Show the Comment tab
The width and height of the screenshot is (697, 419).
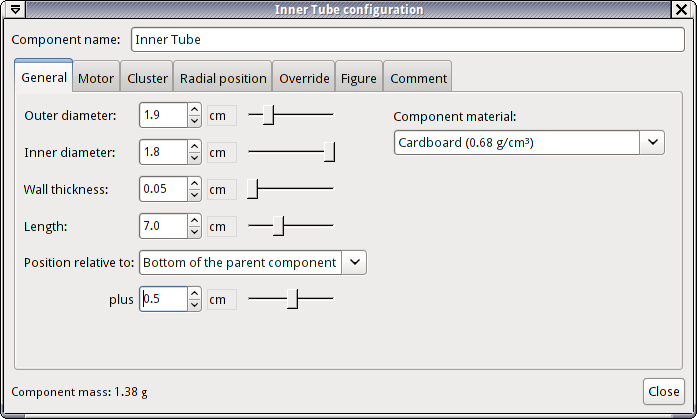coord(418,78)
